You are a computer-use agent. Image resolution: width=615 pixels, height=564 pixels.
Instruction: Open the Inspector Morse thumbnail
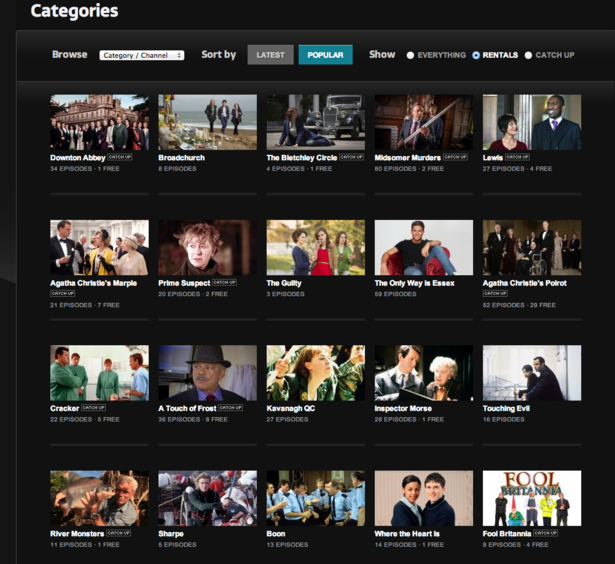424,373
